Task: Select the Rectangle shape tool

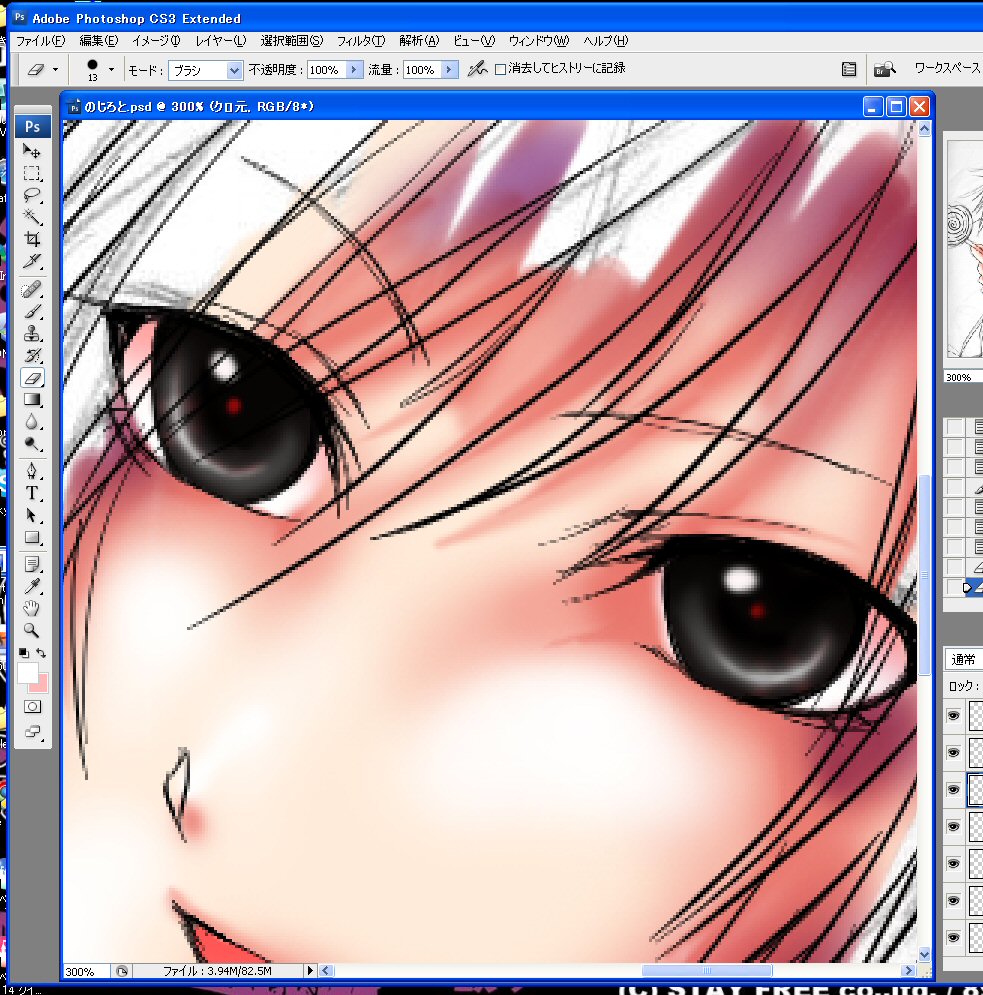Action: 31,537
